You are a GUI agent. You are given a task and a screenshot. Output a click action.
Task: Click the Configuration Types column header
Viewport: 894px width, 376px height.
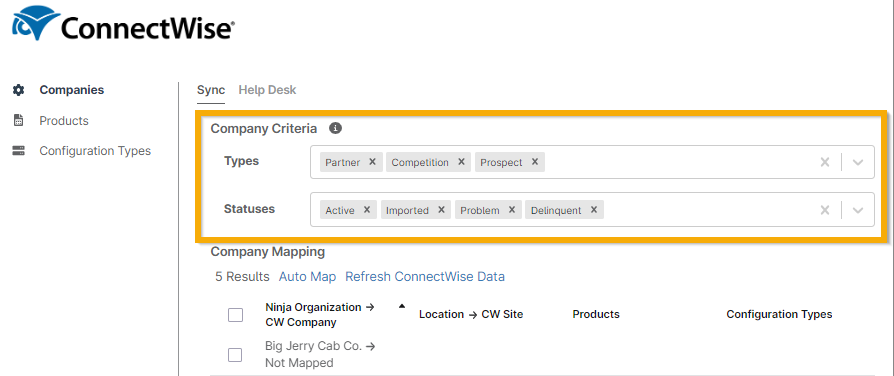coord(779,314)
